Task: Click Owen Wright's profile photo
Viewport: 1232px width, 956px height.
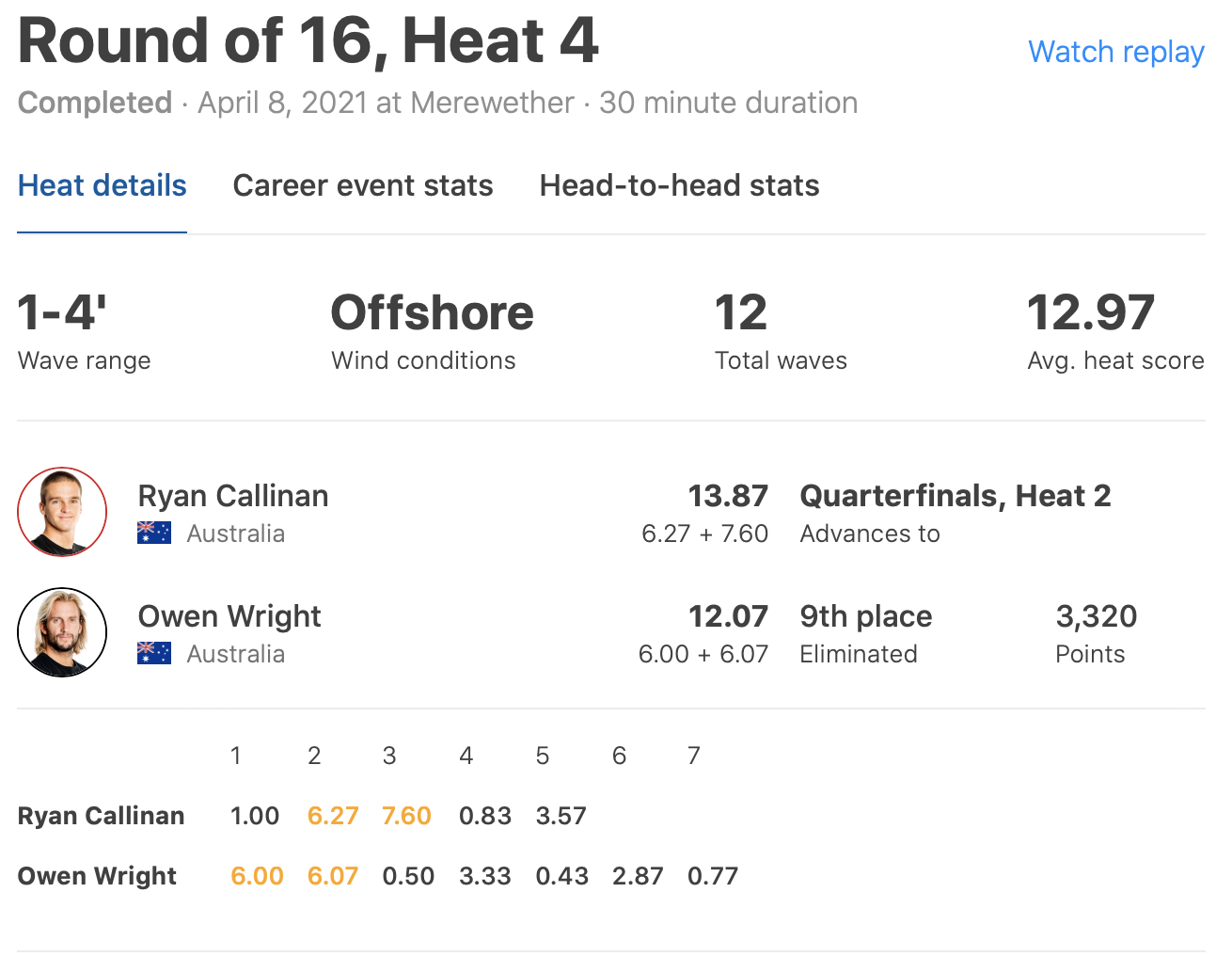Action: [62, 632]
